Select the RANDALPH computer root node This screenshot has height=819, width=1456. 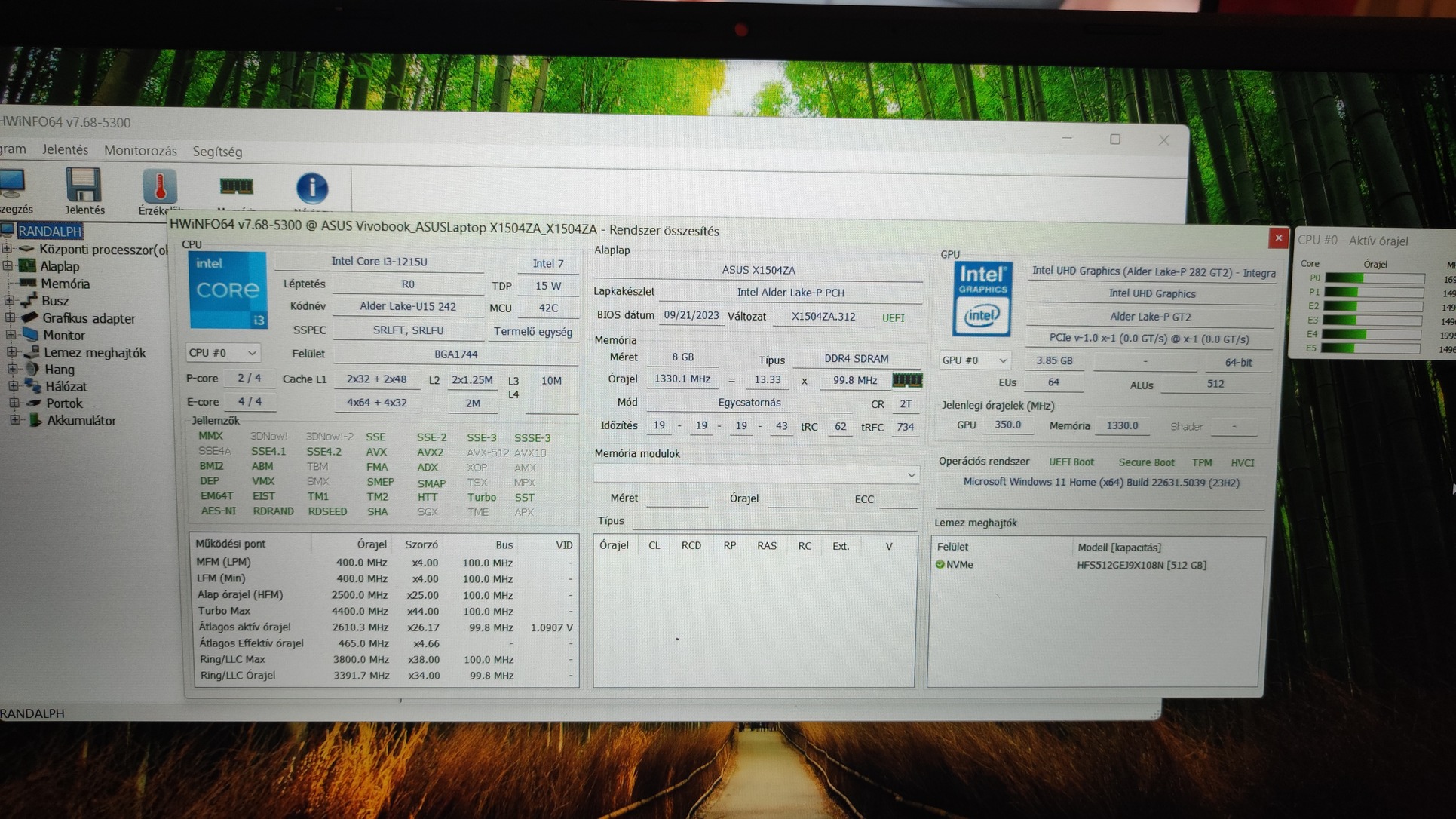point(49,232)
